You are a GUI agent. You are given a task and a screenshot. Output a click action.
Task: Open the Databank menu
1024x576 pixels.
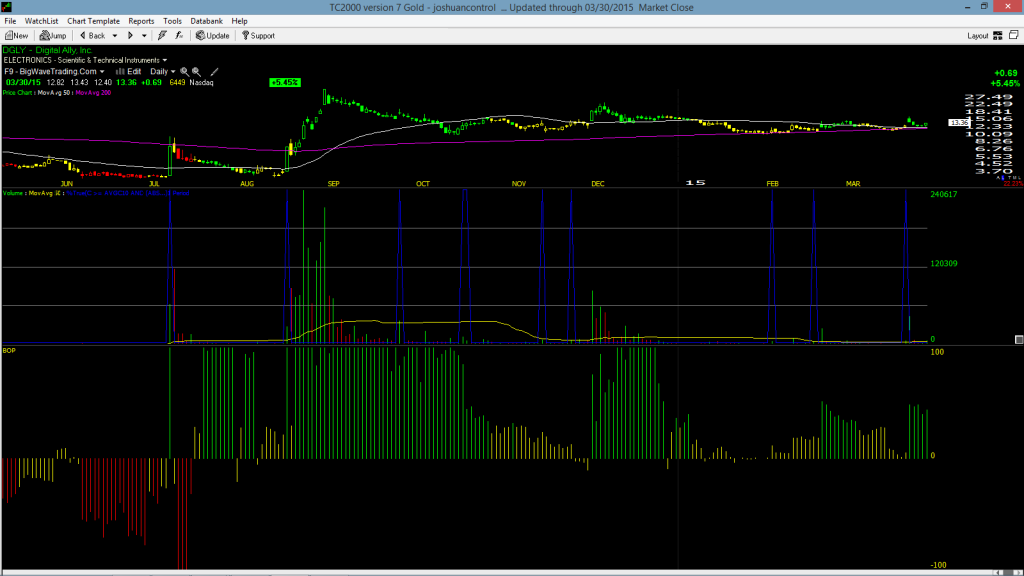pos(206,21)
